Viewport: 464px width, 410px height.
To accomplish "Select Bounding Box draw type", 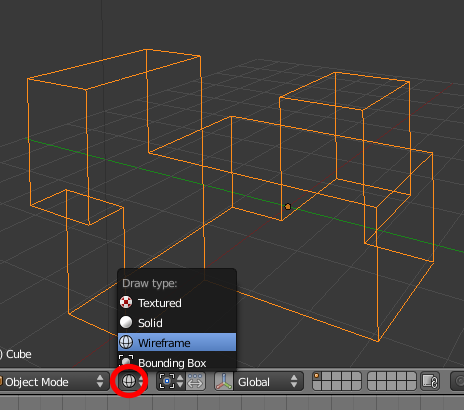I will [x=177, y=362].
